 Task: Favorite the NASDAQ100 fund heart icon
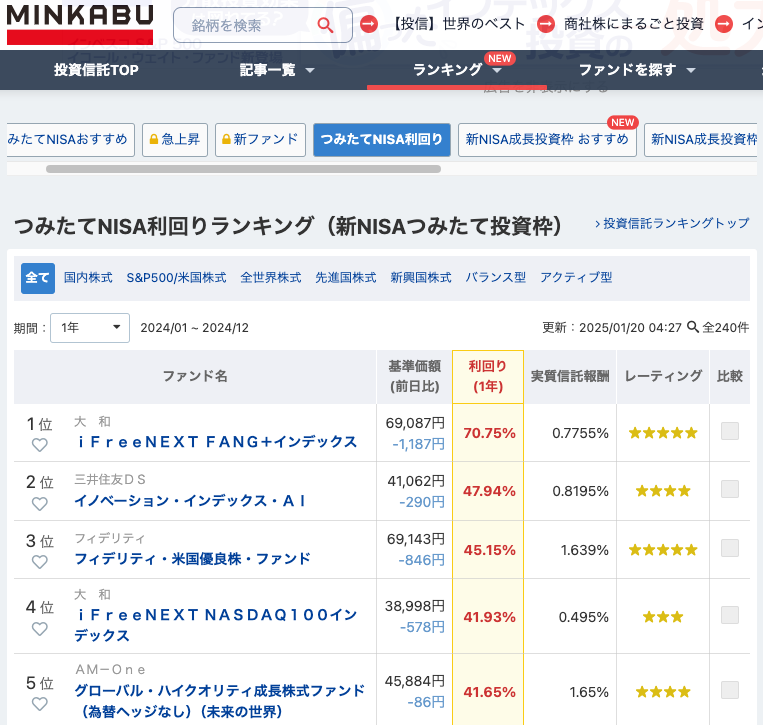coord(39,629)
